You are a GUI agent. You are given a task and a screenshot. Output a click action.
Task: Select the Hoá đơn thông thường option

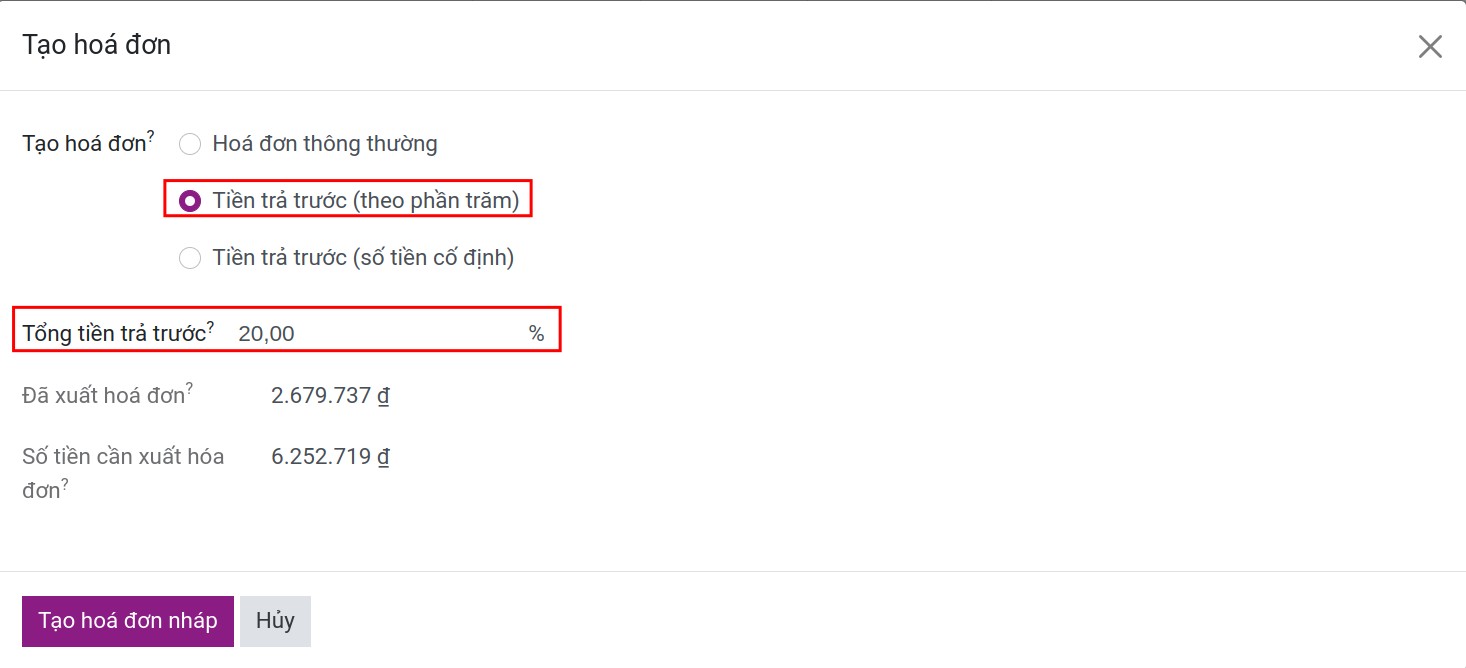tap(190, 144)
